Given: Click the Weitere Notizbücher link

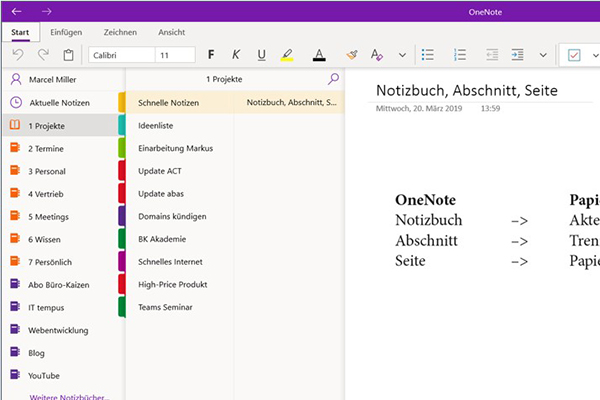Looking at the screenshot, I should 69,397.
